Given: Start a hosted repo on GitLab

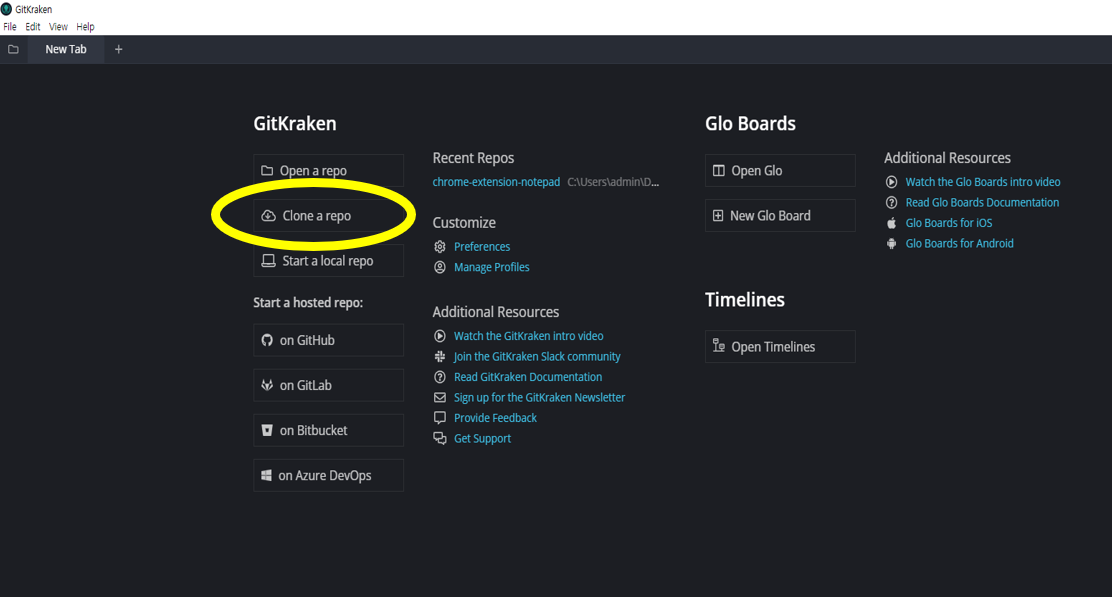Looking at the screenshot, I should 328,385.
